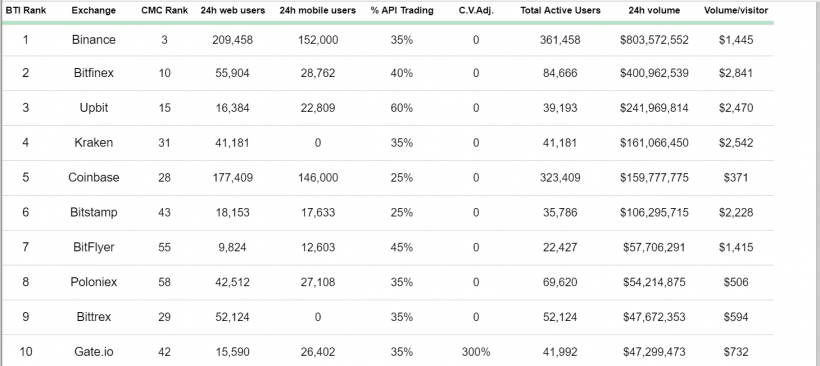
Task: Select the Bitstamp exchange cell
Action: 94,212
